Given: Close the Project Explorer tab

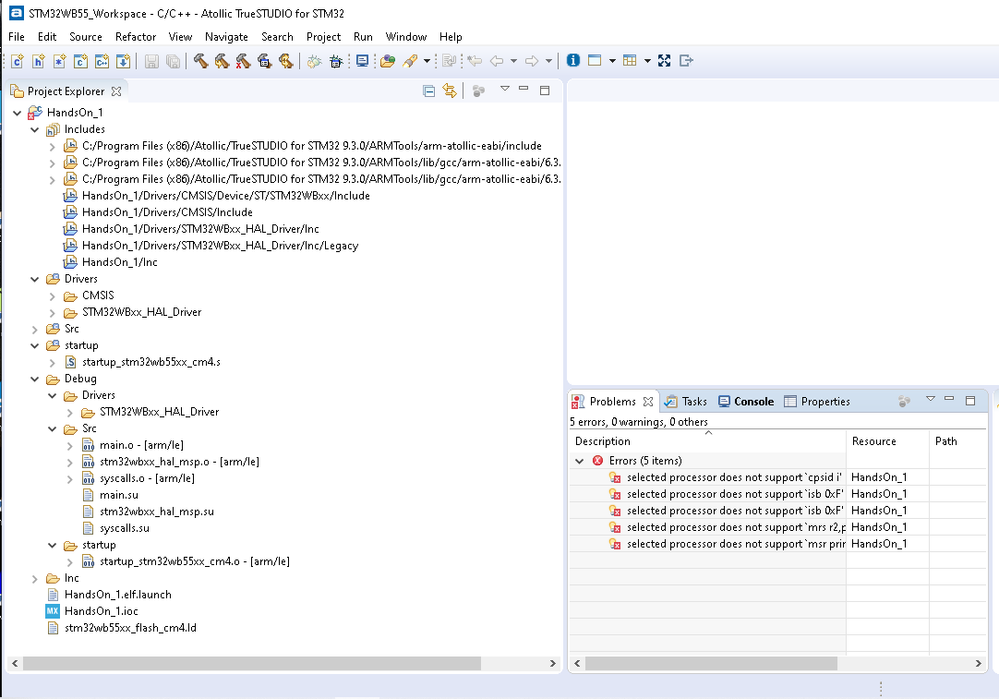Looking at the screenshot, I should pyautogui.click(x=116, y=91).
